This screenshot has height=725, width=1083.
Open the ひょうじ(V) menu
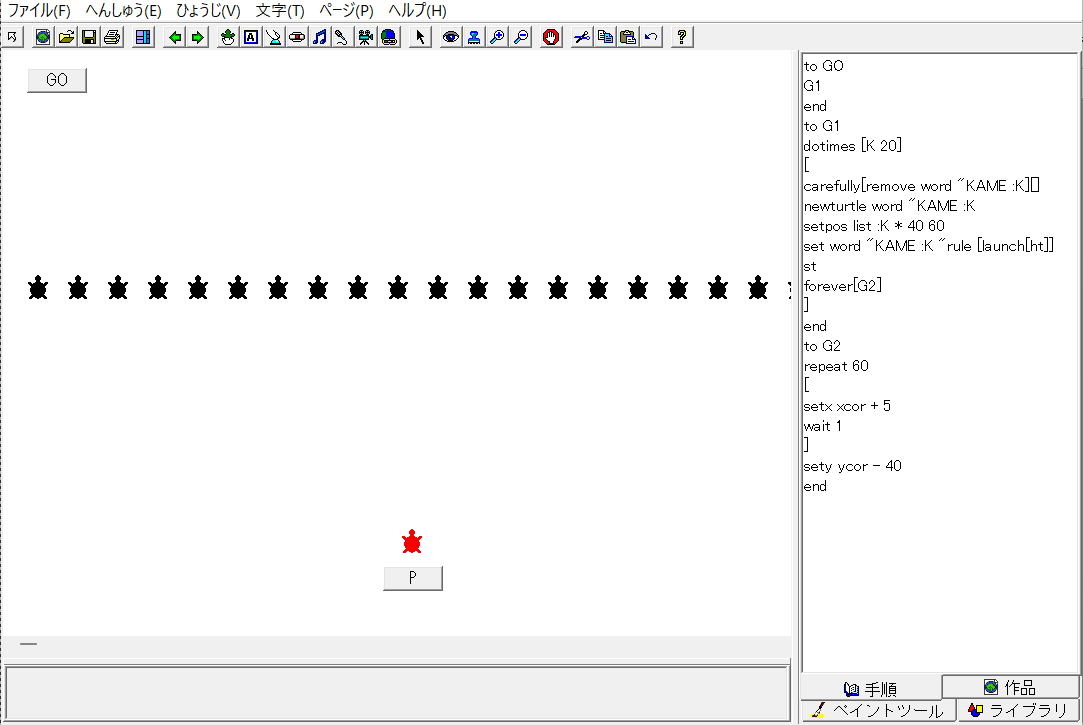pyautogui.click(x=208, y=10)
